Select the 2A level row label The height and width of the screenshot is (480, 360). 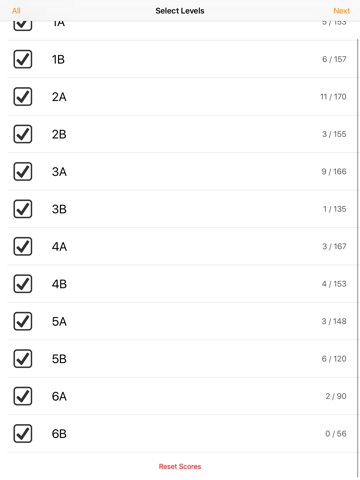click(59, 97)
